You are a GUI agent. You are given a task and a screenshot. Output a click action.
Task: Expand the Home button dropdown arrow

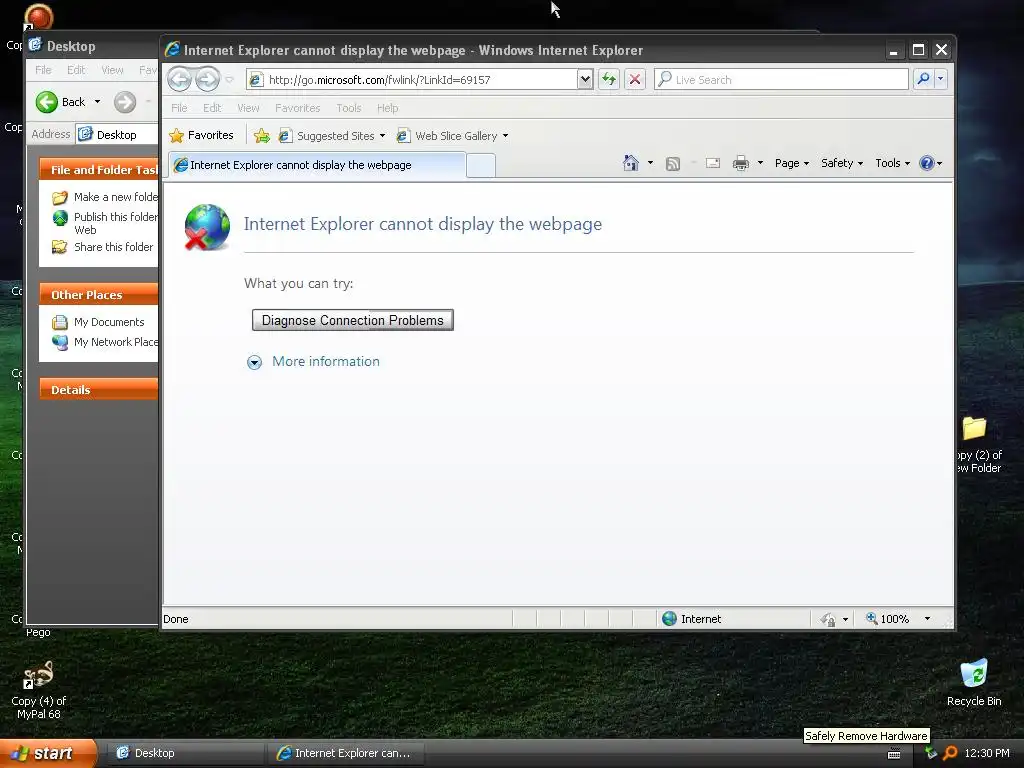pos(650,163)
